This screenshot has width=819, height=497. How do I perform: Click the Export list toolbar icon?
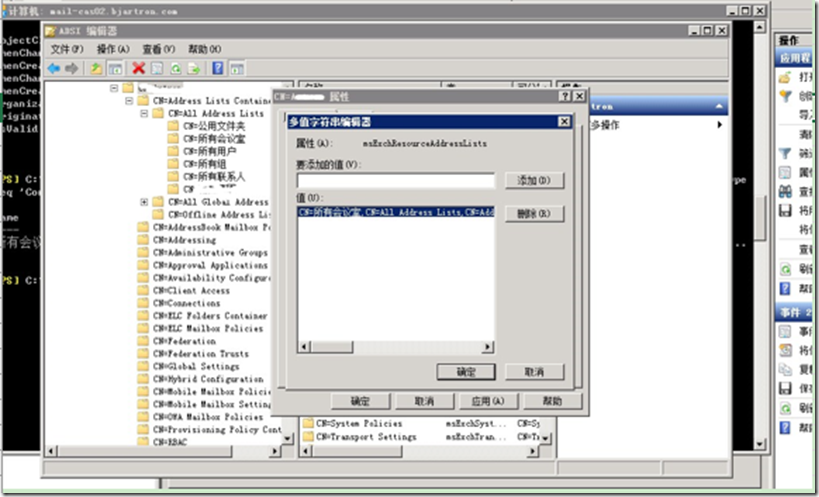194,68
